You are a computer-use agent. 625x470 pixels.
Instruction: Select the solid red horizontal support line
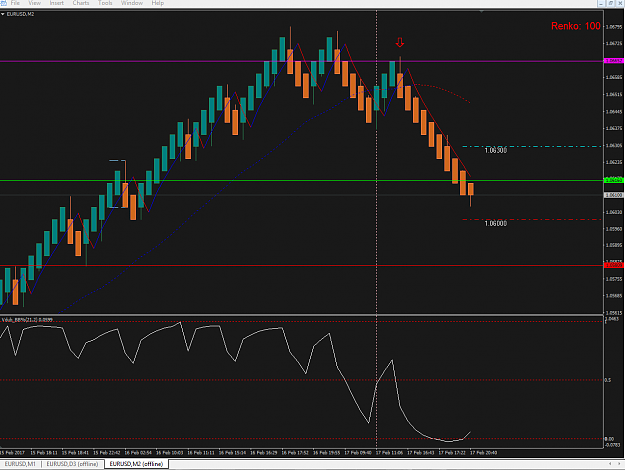click(x=302, y=265)
